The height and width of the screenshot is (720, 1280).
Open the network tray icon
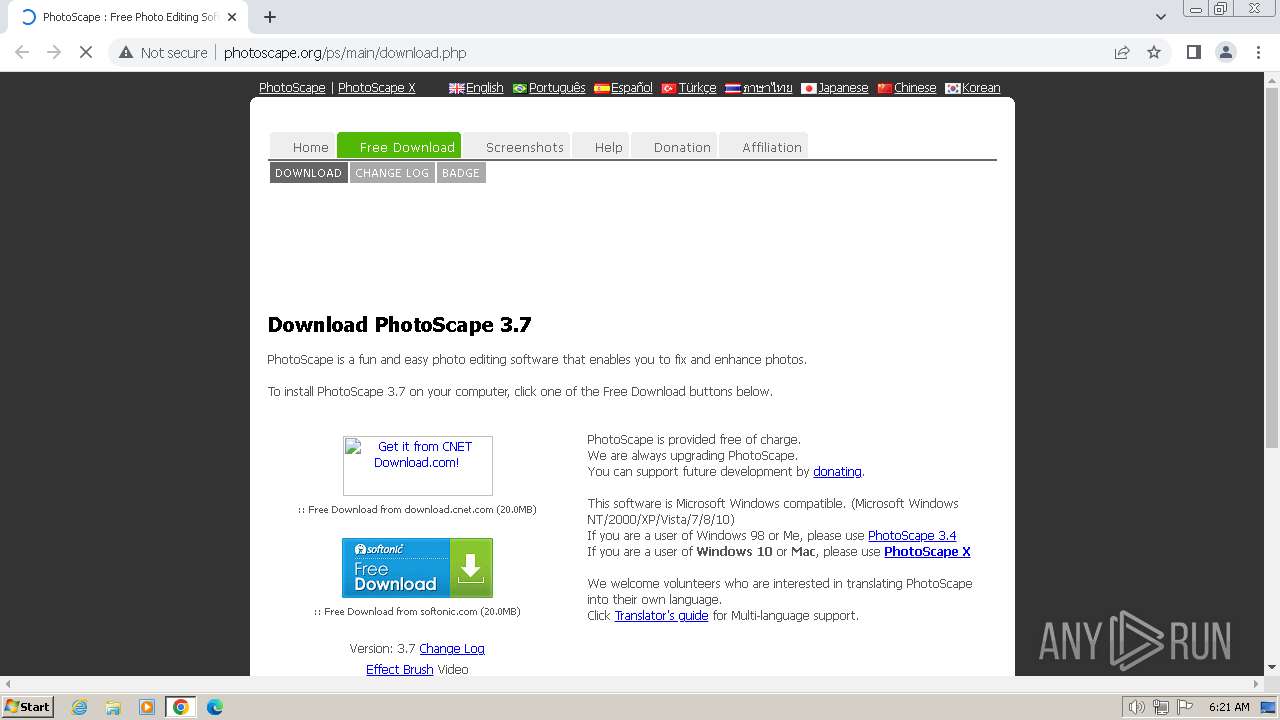(1161, 707)
